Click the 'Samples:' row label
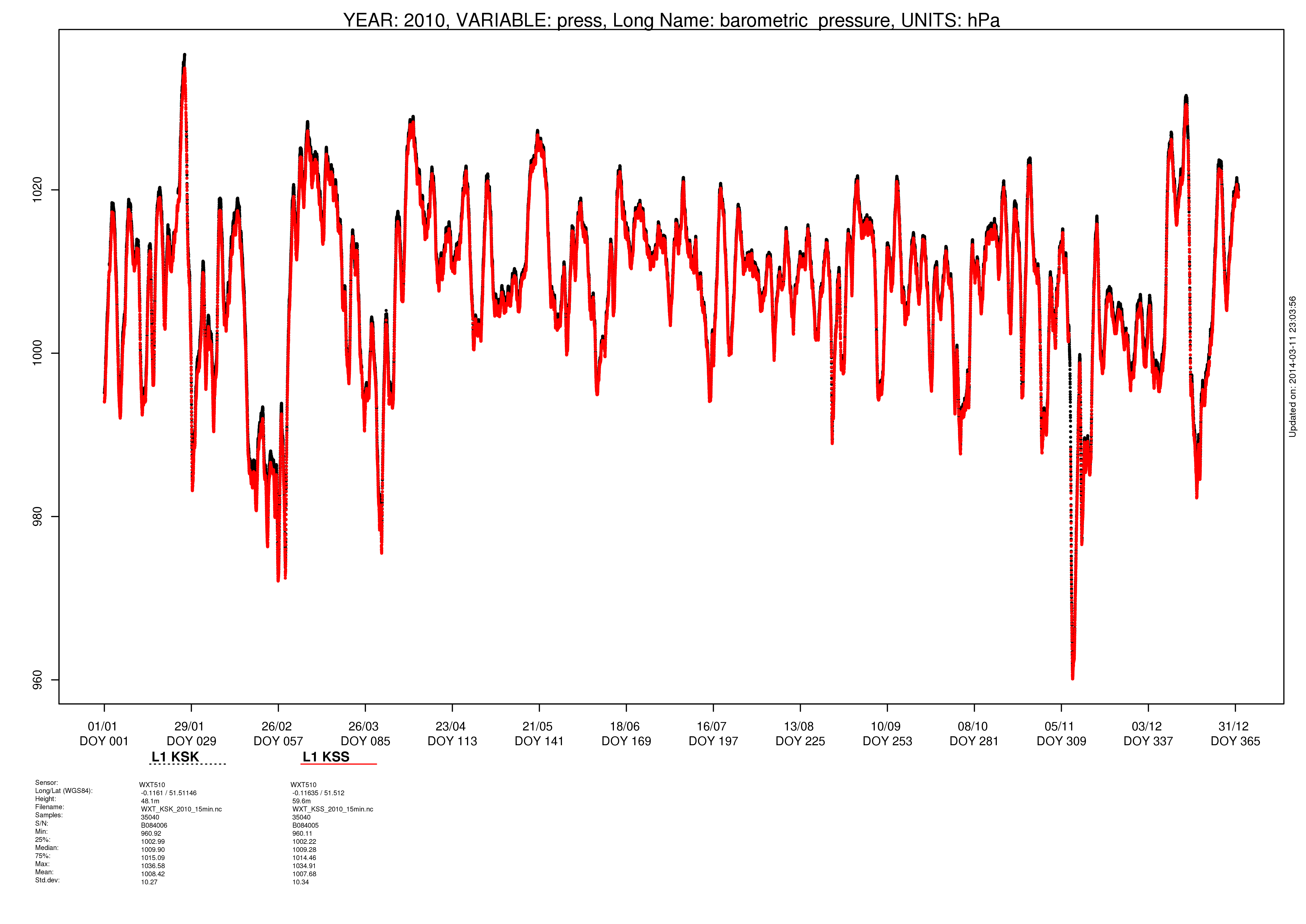1306x924 pixels. pos(49,815)
